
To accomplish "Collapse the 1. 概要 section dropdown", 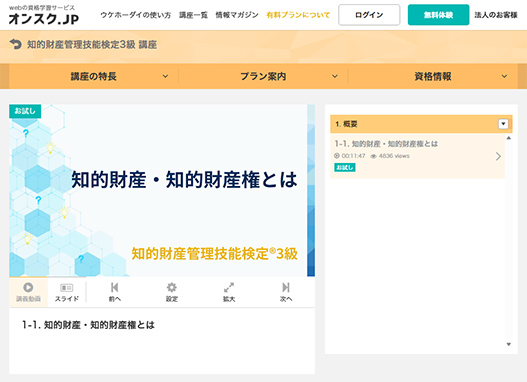I will tap(503, 124).
